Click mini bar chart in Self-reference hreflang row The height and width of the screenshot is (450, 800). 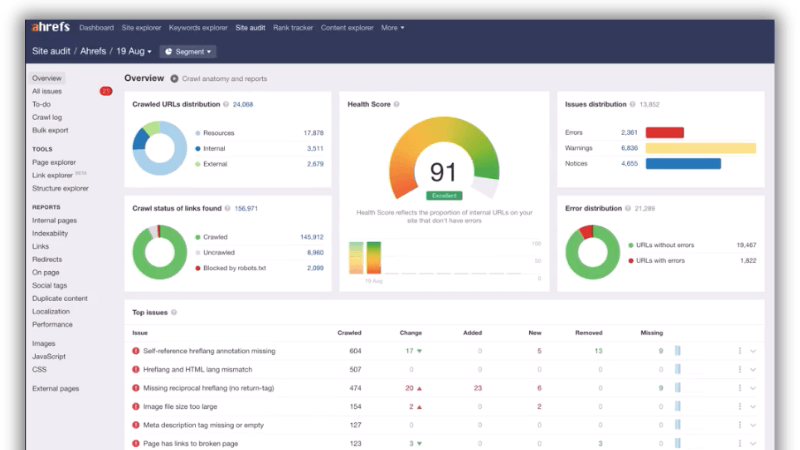[678, 351]
